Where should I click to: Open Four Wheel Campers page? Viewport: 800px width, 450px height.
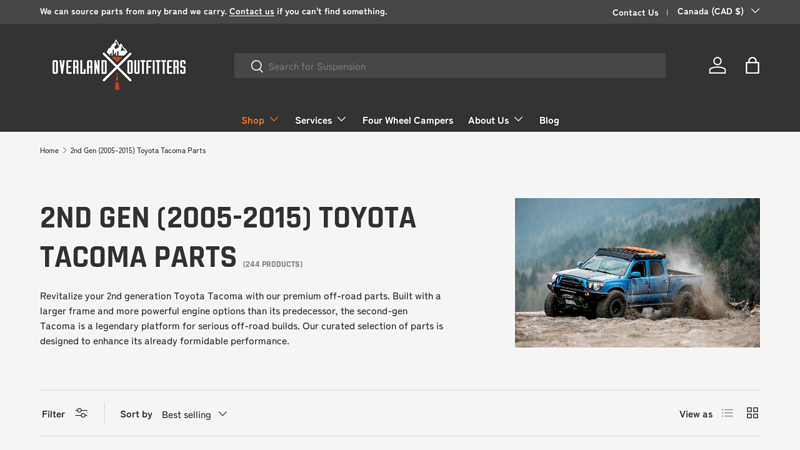coord(408,120)
